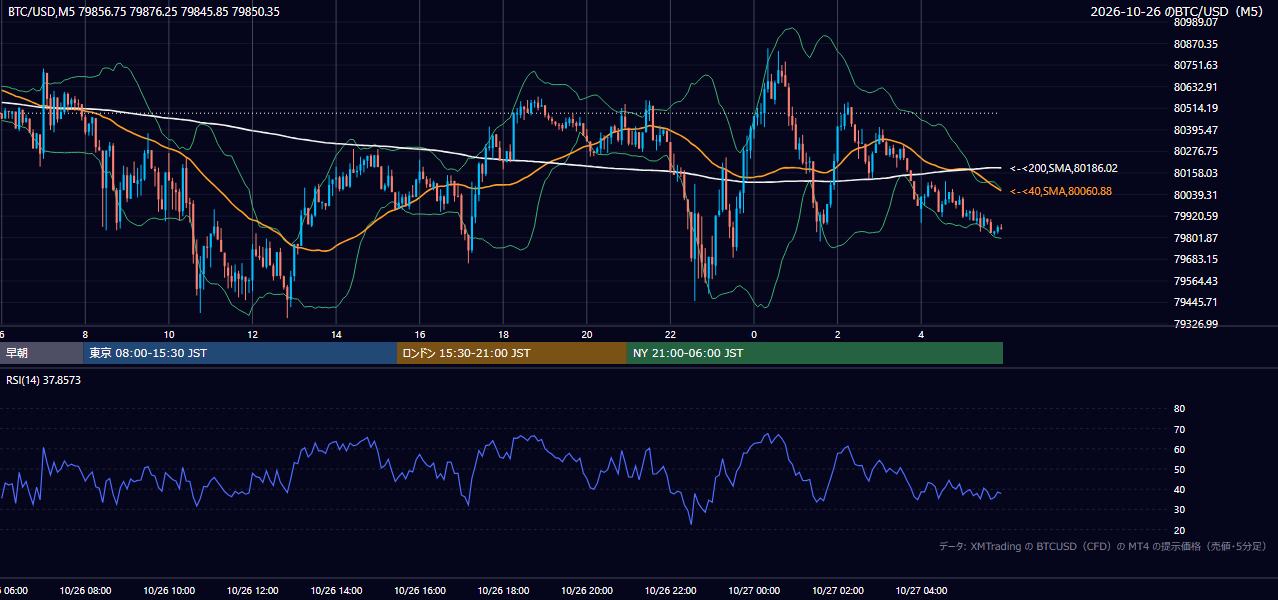The height and width of the screenshot is (600, 1278).
Task: Click the 10/27 00:00 time axis label
Action: point(754,591)
